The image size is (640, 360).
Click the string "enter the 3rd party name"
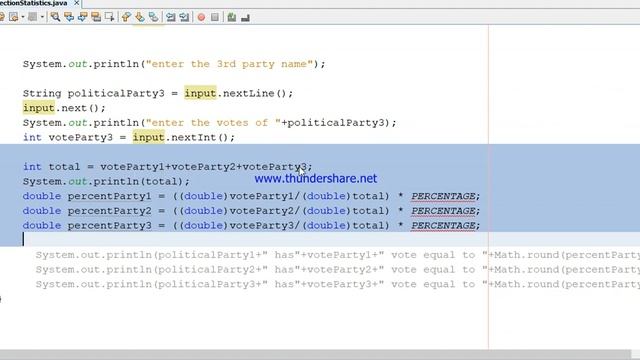coord(229,64)
